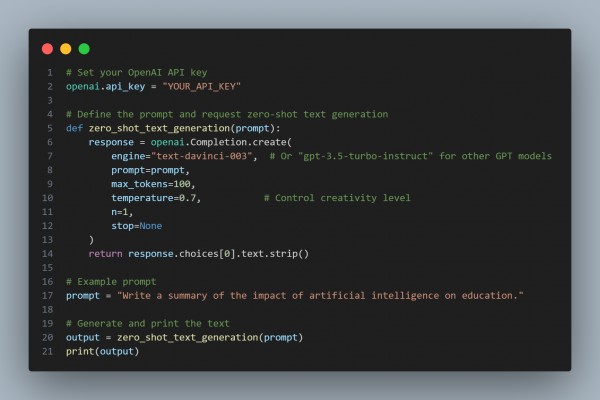The width and height of the screenshot is (600, 400).
Task: Click the None value on line 12
Action: click(151, 226)
